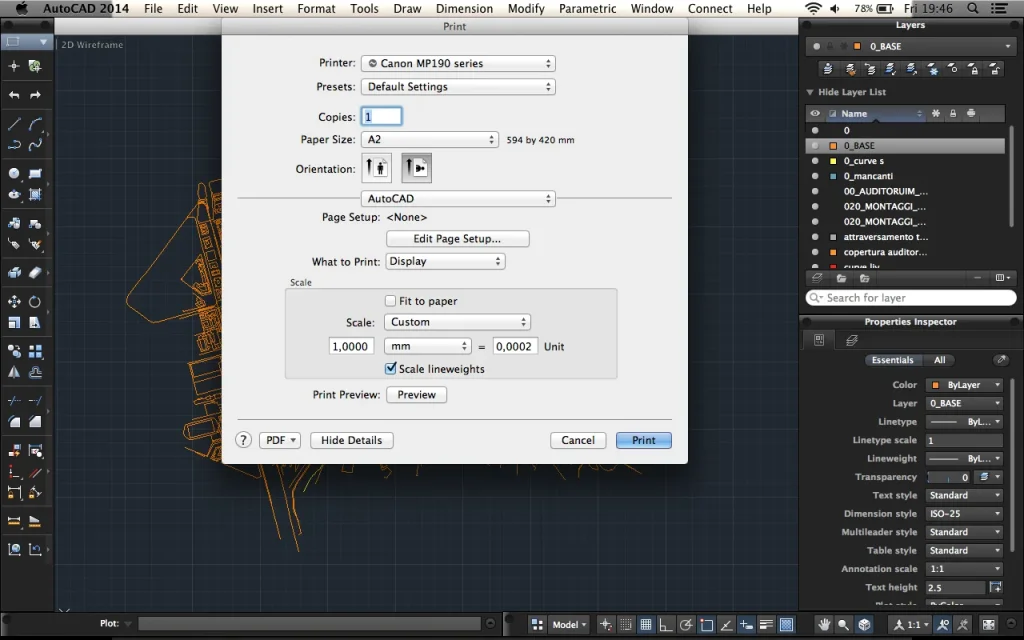Toggle visibility of 0_curve s layer
The image size is (1024, 640).
tap(815, 161)
